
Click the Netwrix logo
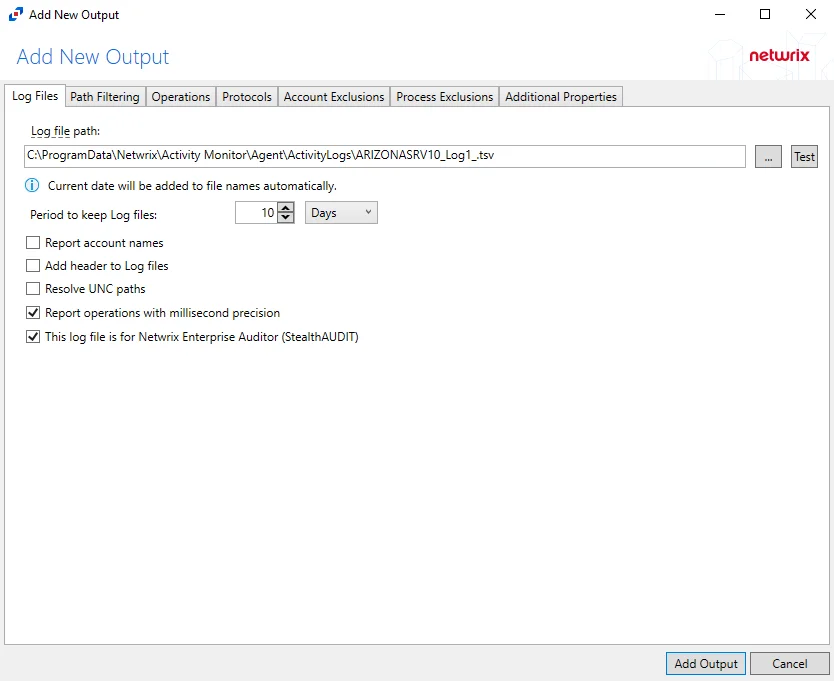pyautogui.click(x=779, y=55)
